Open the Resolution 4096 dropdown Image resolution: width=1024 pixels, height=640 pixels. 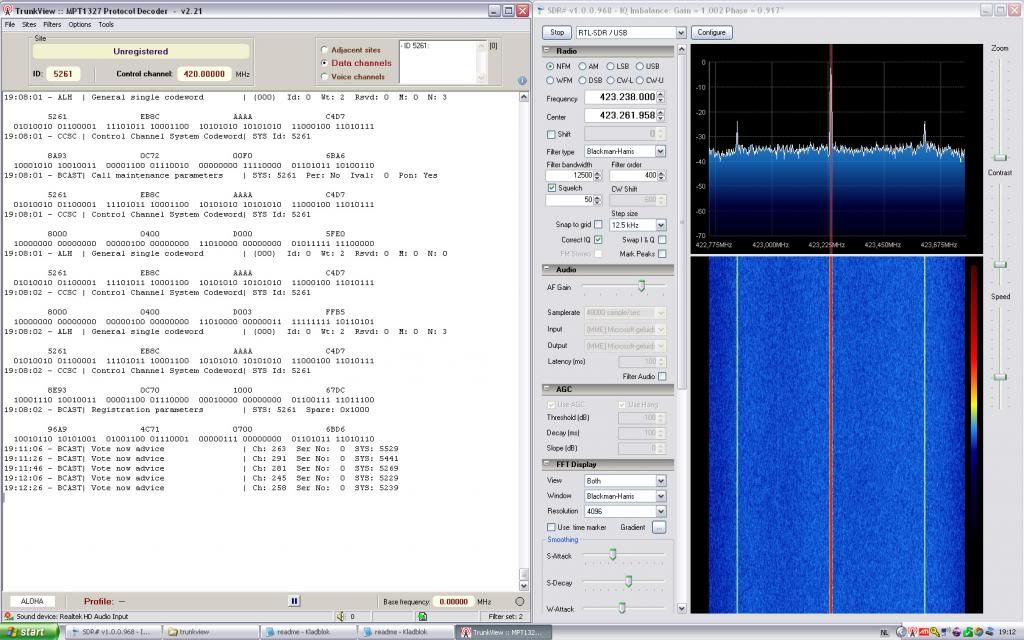[x=660, y=511]
